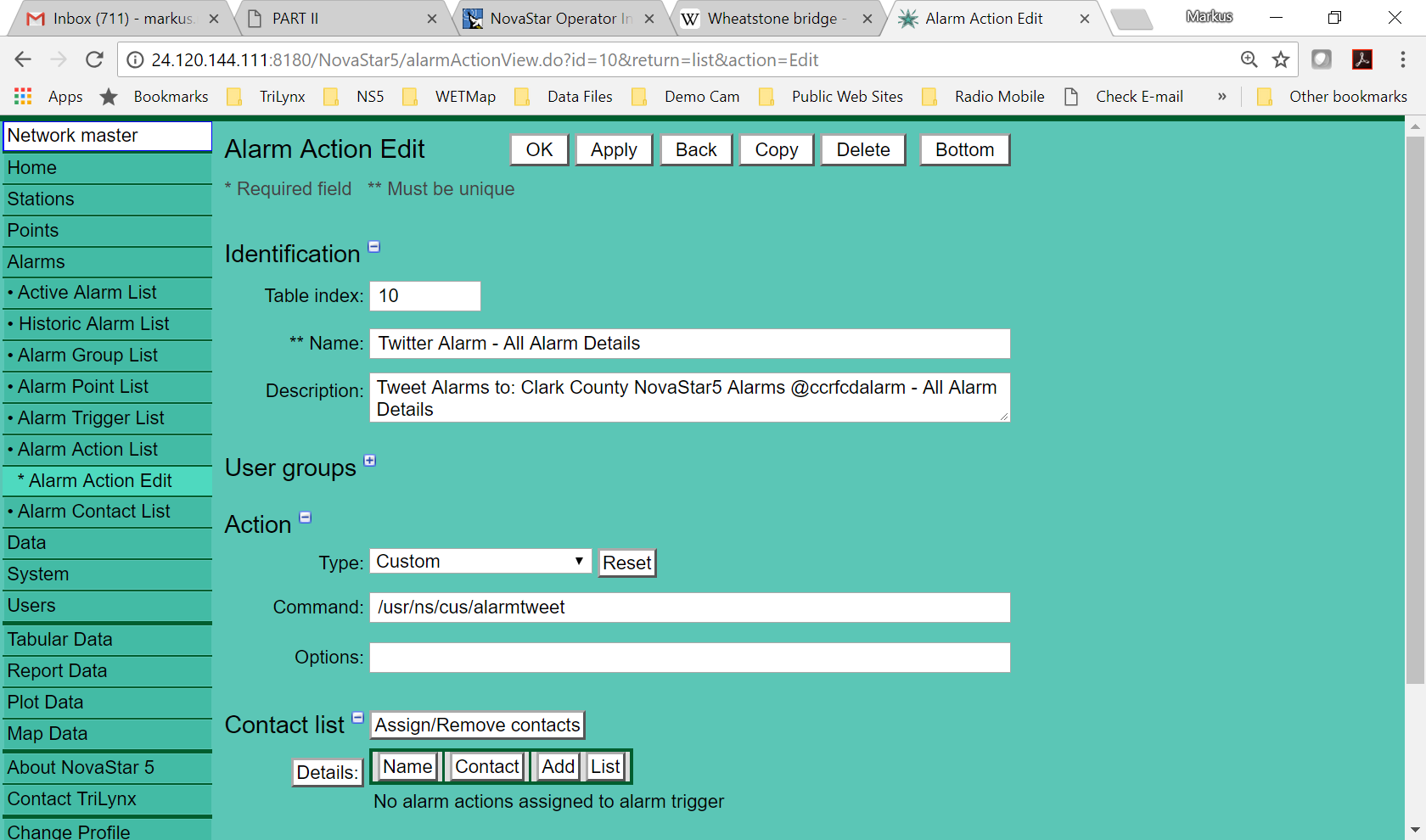Screen dimensions: 1426x840
Task: Click the page vertical scrollbar
Action: 1414,407
